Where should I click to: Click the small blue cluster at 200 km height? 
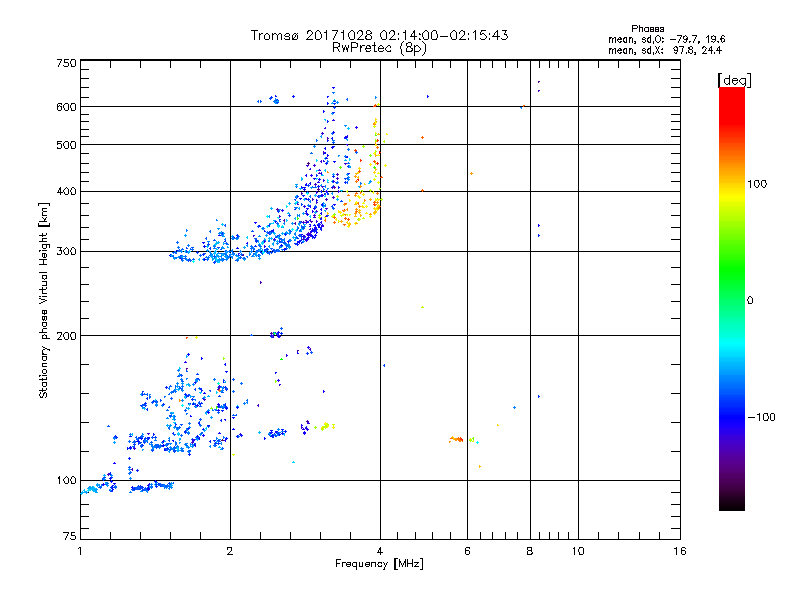(x=276, y=334)
